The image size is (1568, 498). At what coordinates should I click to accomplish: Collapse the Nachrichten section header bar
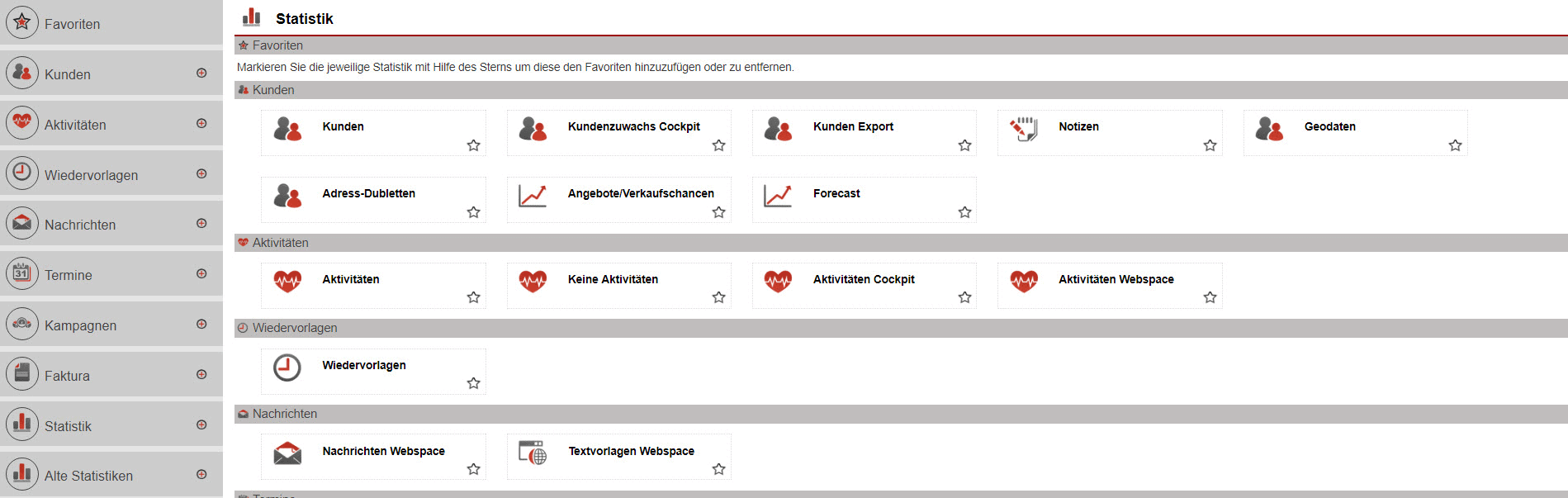click(285, 414)
